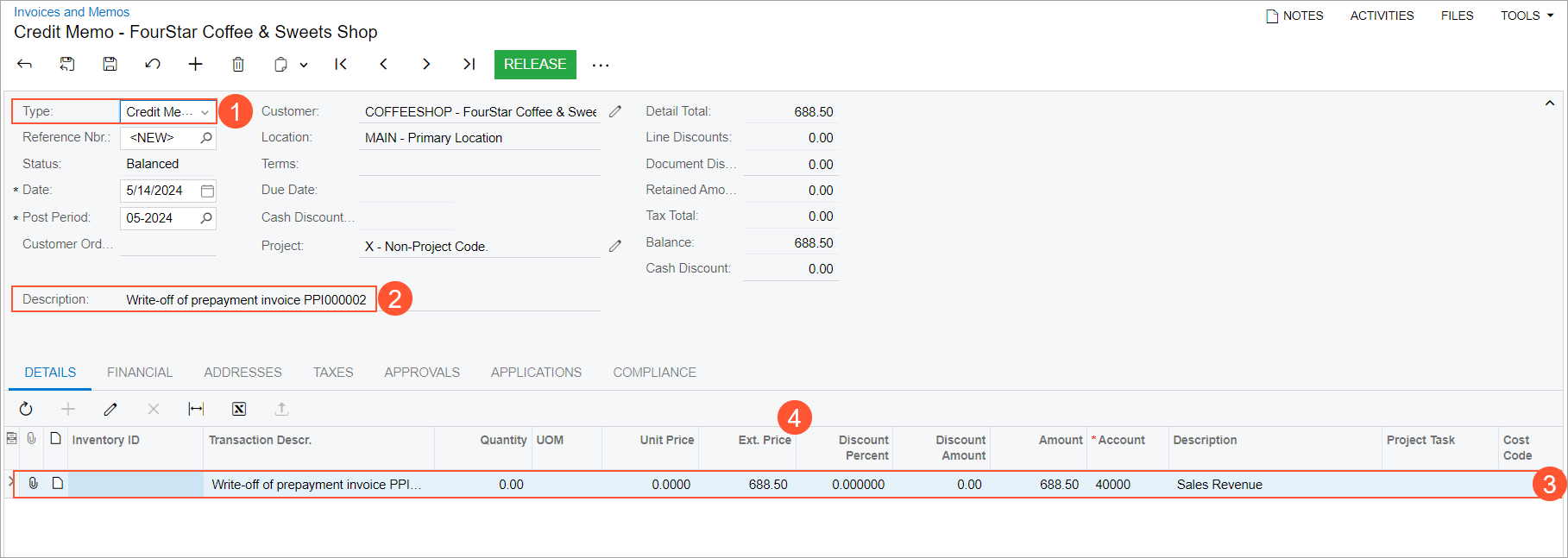This screenshot has width=1568, height=558.
Task: Export grid to Excel icon
Action: click(x=239, y=409)
